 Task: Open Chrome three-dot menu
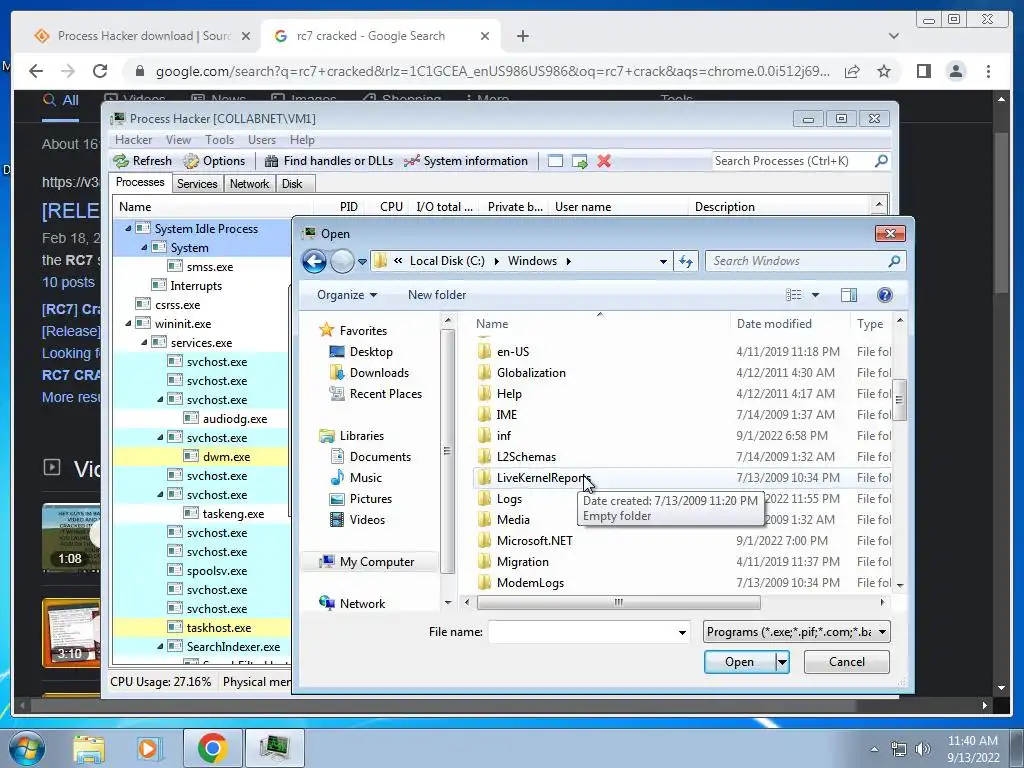pyautogui.click(x=988, y=71)
